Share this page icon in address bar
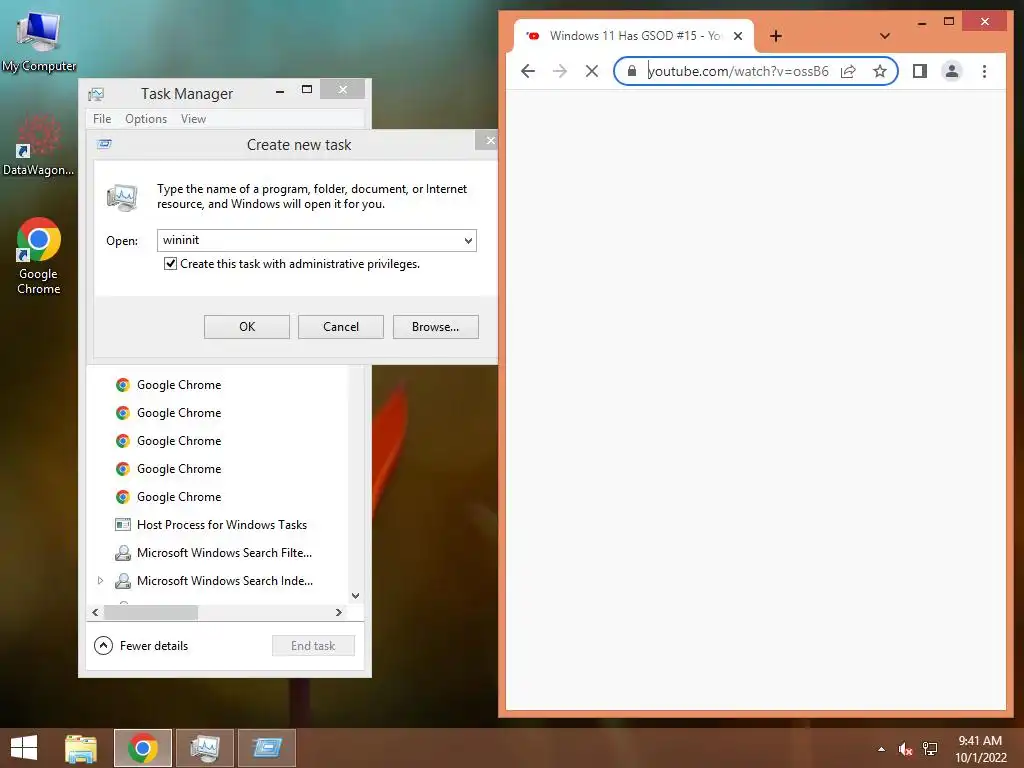 click(848, 71)
